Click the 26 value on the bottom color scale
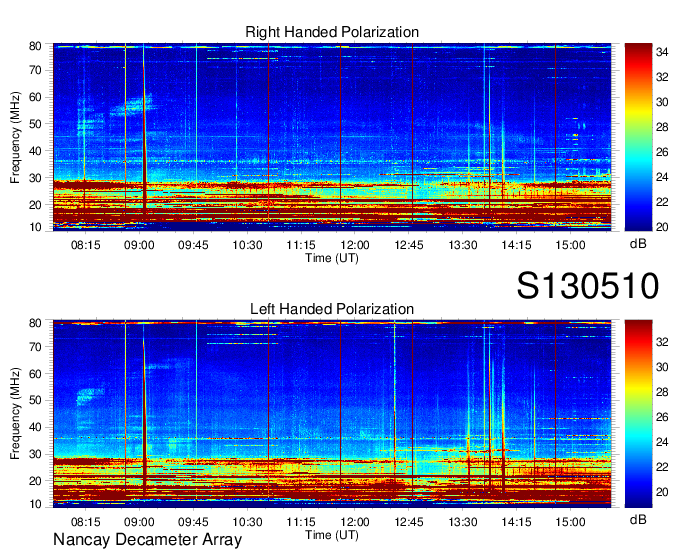 pos(662,417)
